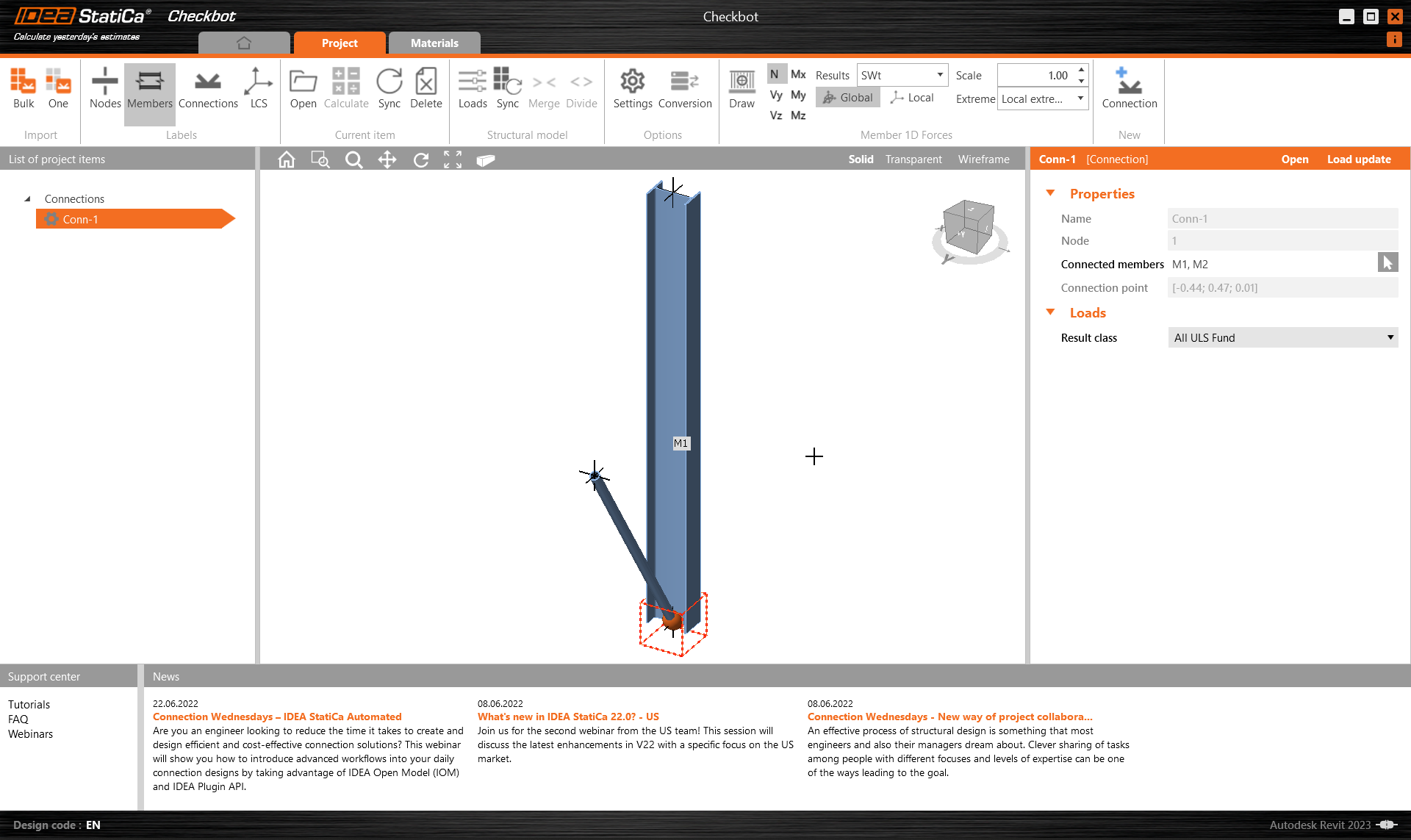Switch to the Materials tab
Viewport: 1411px width, 840px height.
pyautogui.click(x=434, y=43)
